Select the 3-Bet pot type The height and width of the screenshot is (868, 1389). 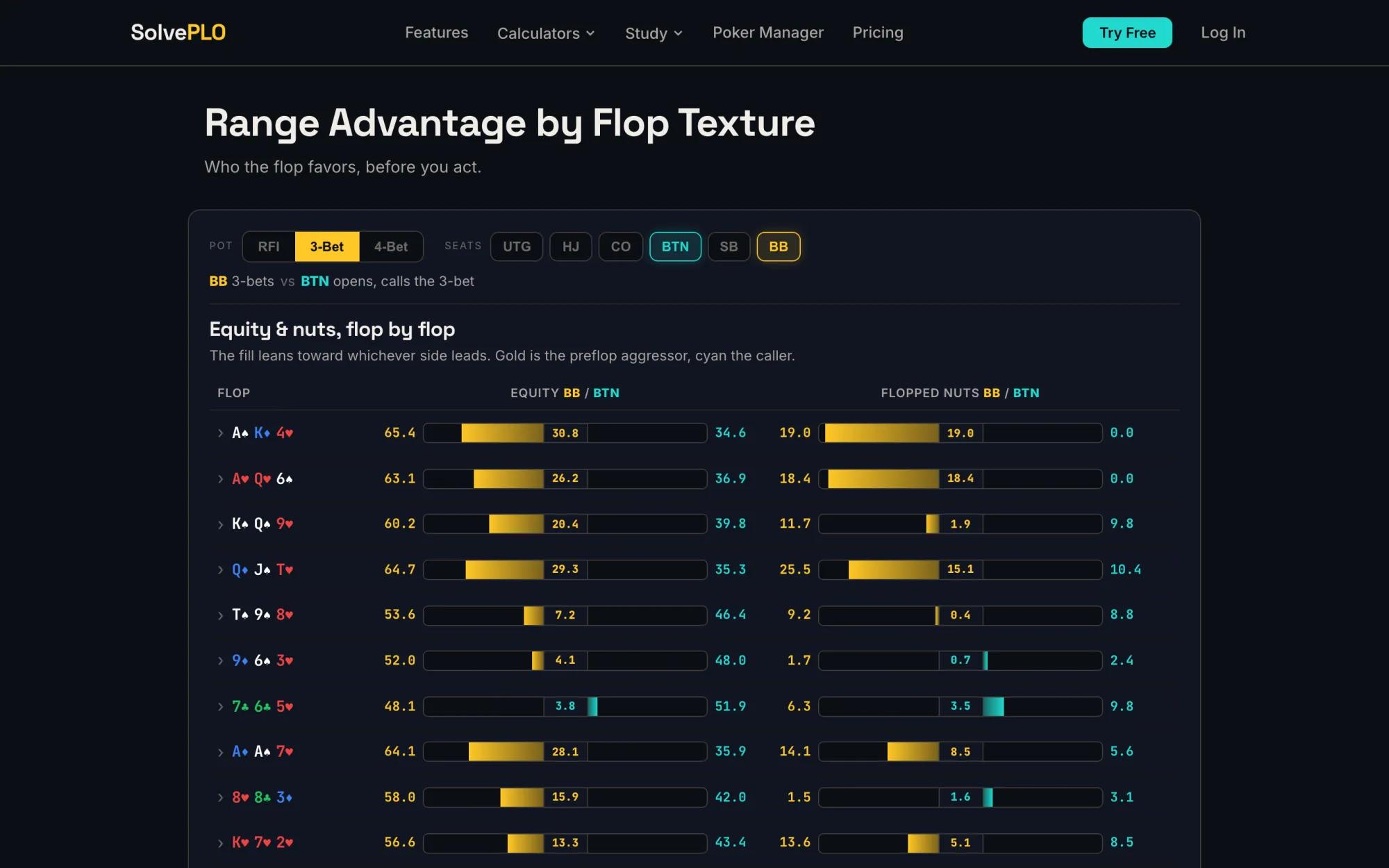click(x=327, y=247)
